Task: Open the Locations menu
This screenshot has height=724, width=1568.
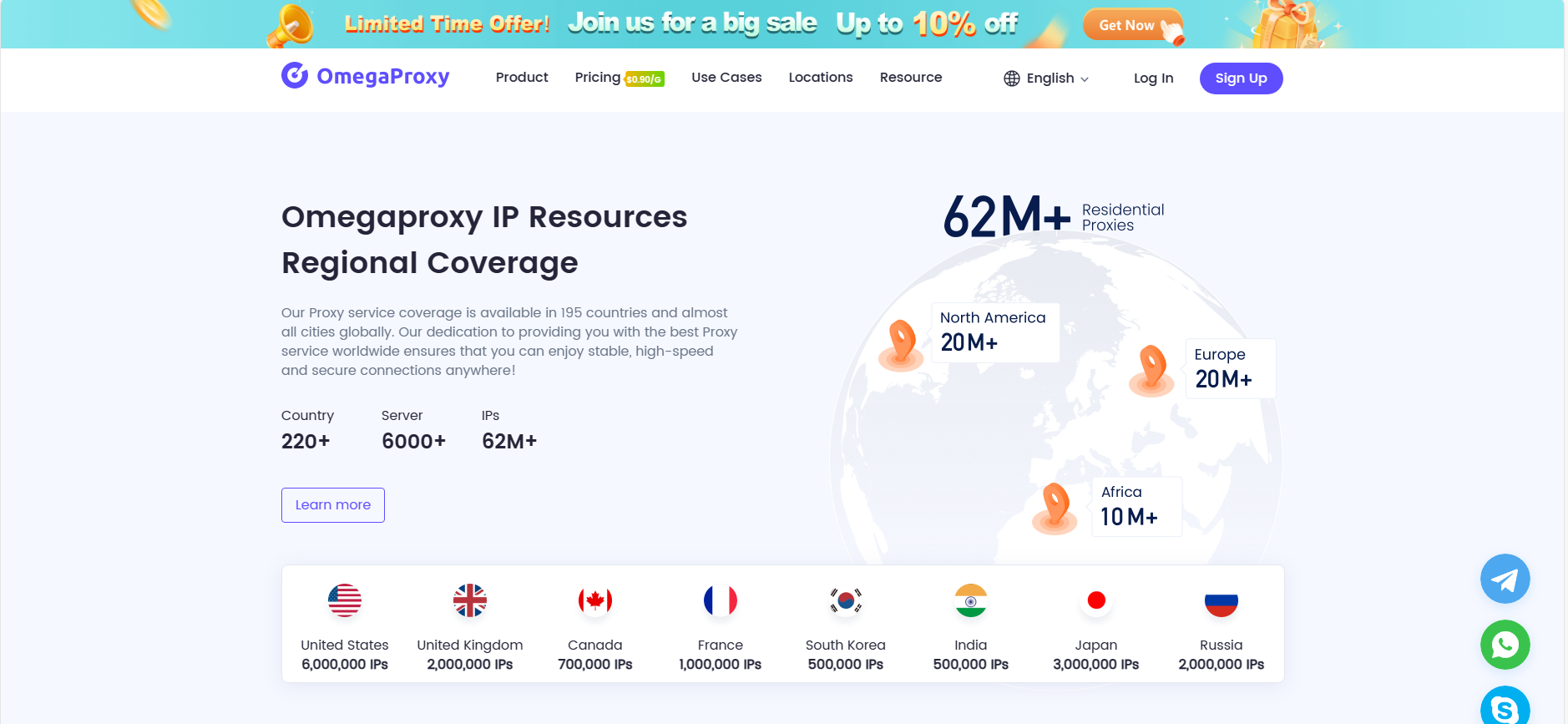Action: pos(821,78)
